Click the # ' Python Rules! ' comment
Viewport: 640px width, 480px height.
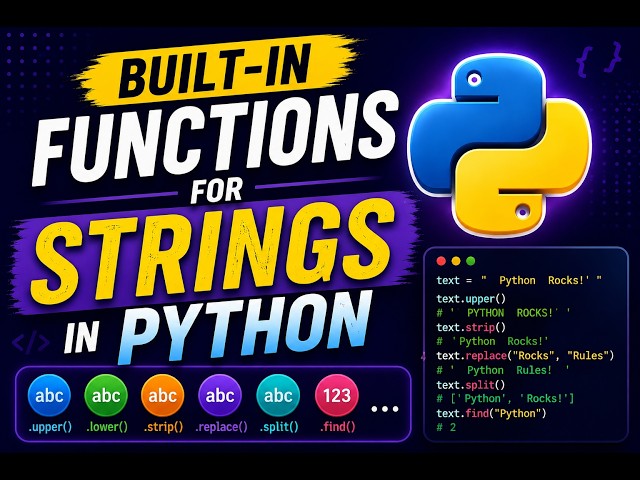click(x=502, y=370)
